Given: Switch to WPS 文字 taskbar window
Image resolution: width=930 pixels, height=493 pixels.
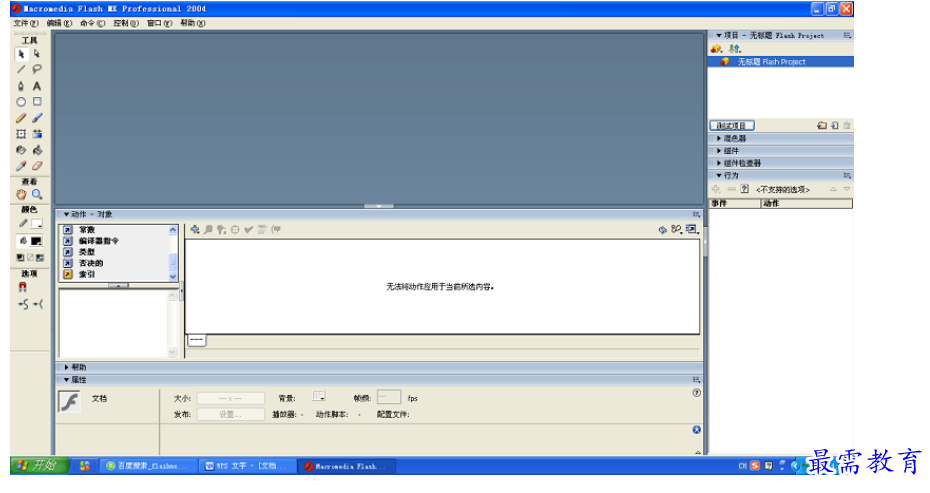Looking at the screenshot, I should pos(247,466).
